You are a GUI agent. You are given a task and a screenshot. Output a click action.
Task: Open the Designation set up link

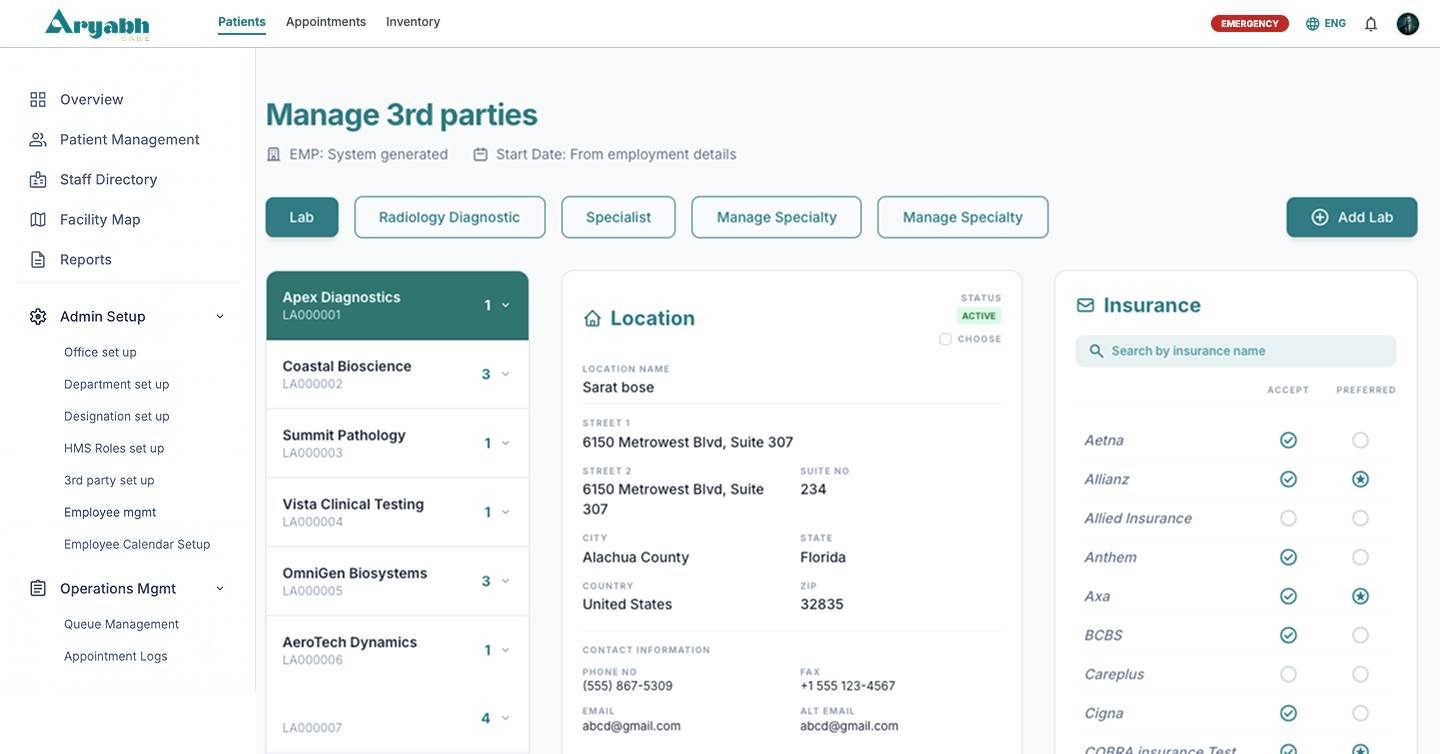point(117,416)
